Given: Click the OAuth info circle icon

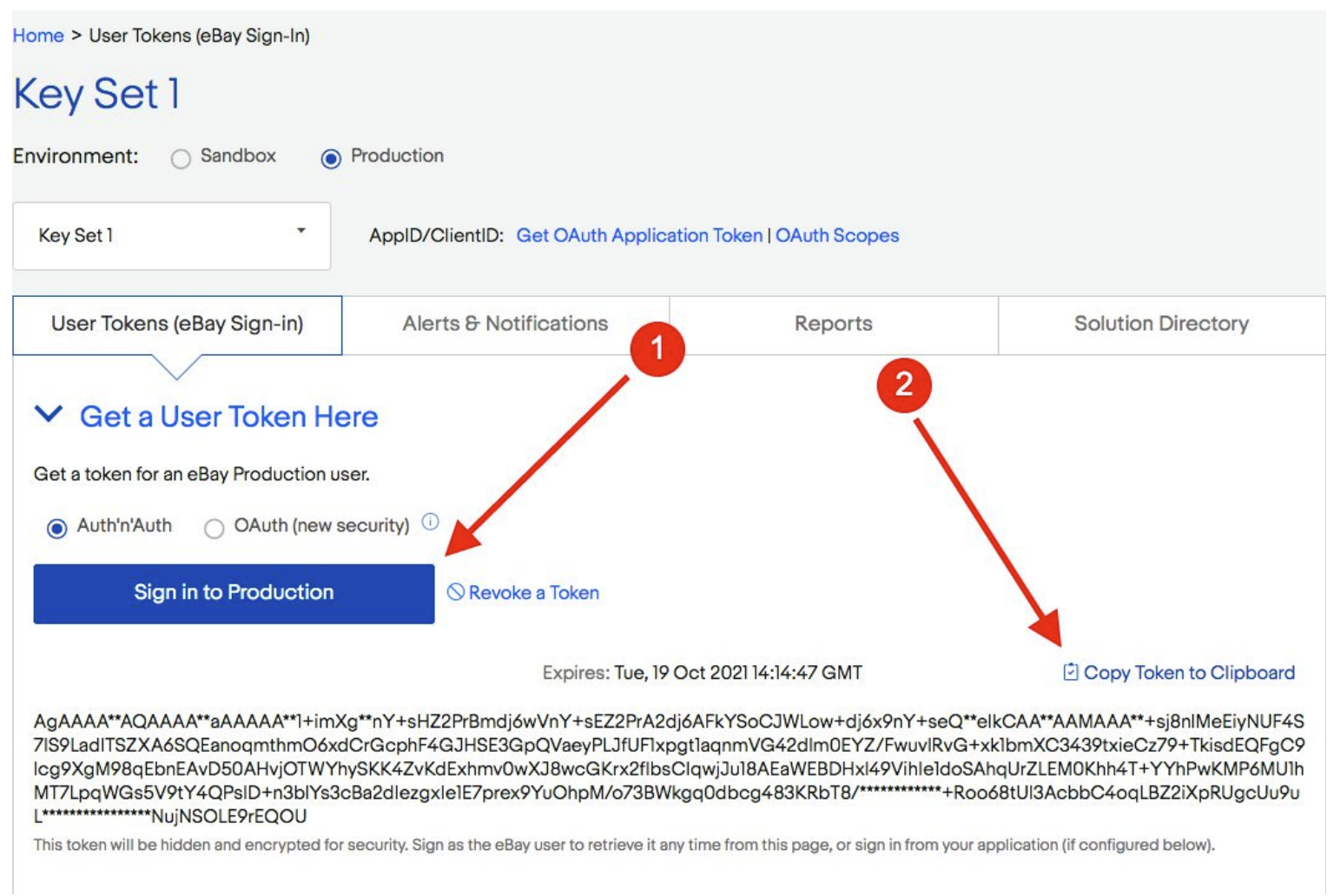Looking at the screenshot, I should (430, 522).
